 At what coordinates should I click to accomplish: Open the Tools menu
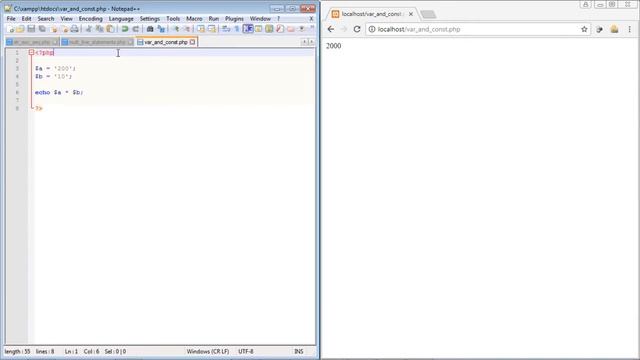point(173,19)
